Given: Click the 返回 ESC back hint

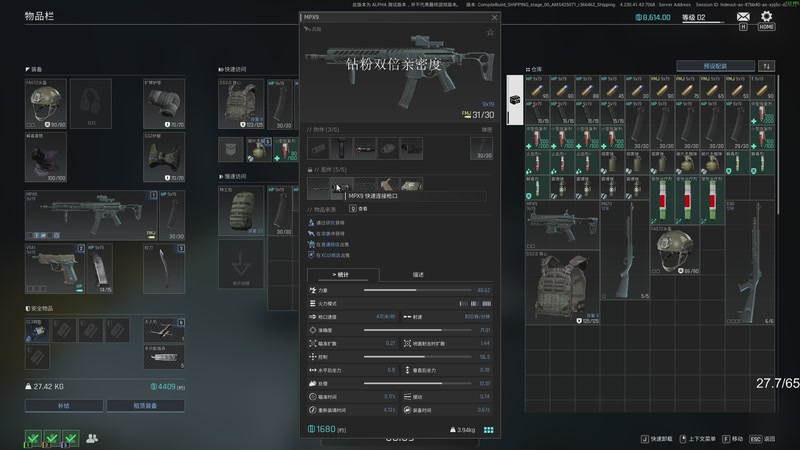Looking at the screenshot, I should [762, 439].
